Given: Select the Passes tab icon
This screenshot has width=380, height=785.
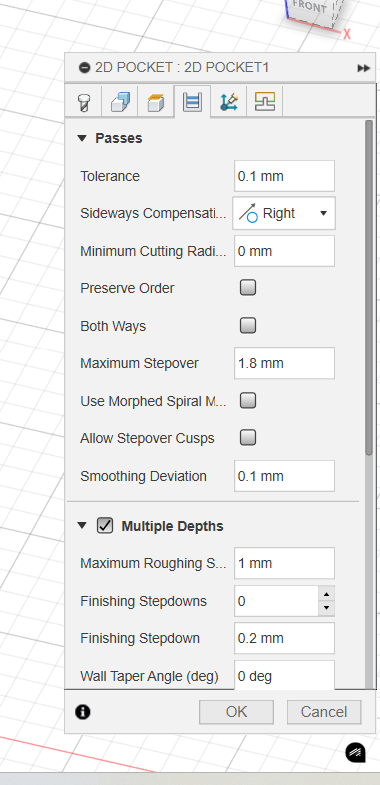Looking at the screenshot, I should pyautogui.click(x=192, y=102).
